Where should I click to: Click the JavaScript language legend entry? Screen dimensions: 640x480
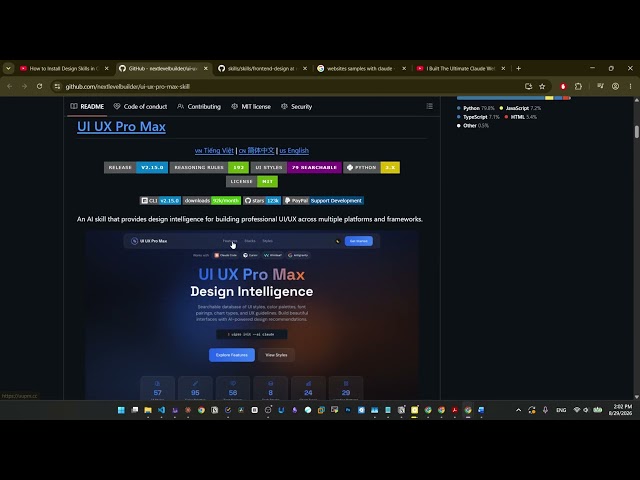click(520, 108)
